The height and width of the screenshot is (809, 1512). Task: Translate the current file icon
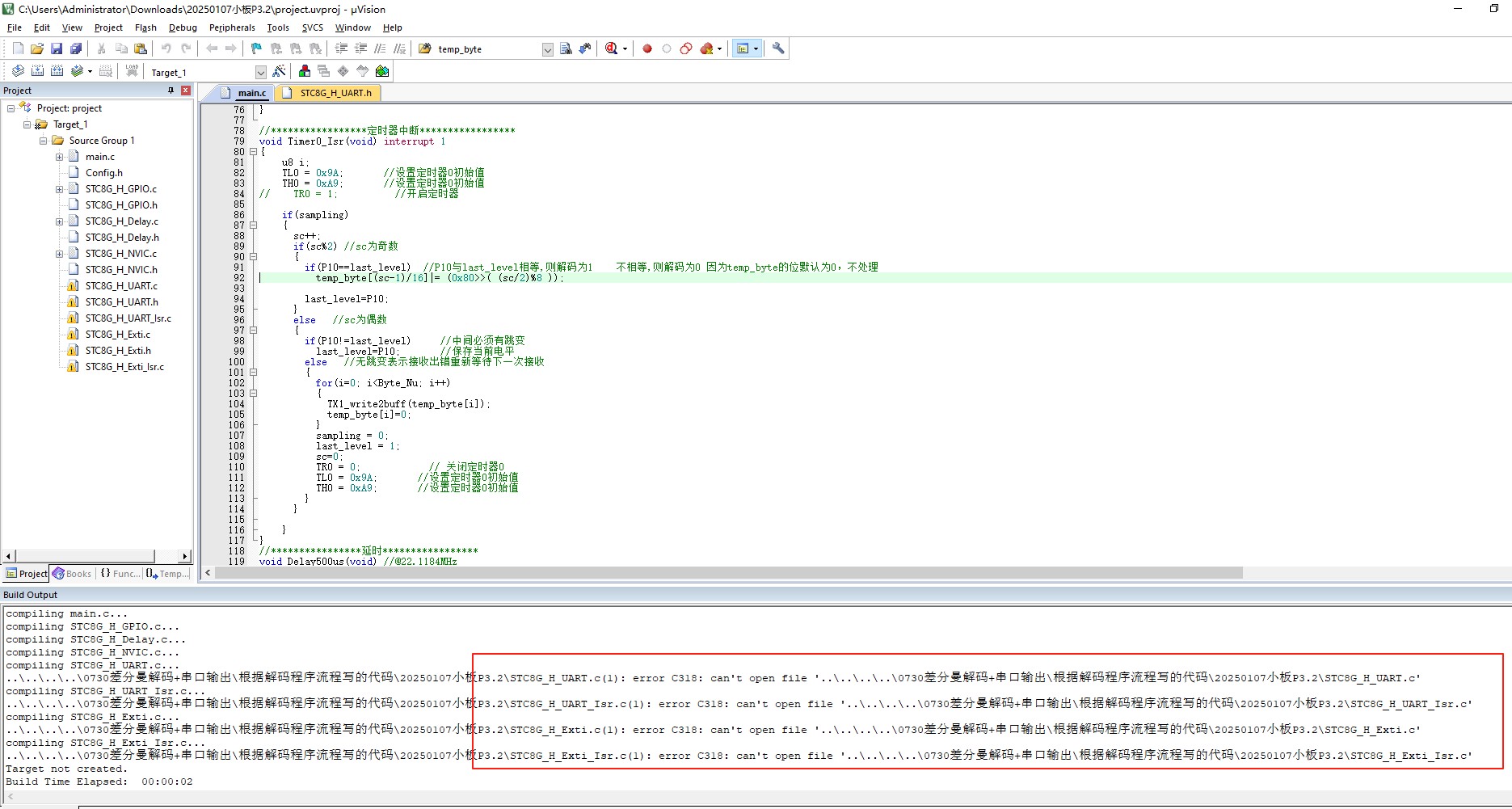[x=18, y=71]
